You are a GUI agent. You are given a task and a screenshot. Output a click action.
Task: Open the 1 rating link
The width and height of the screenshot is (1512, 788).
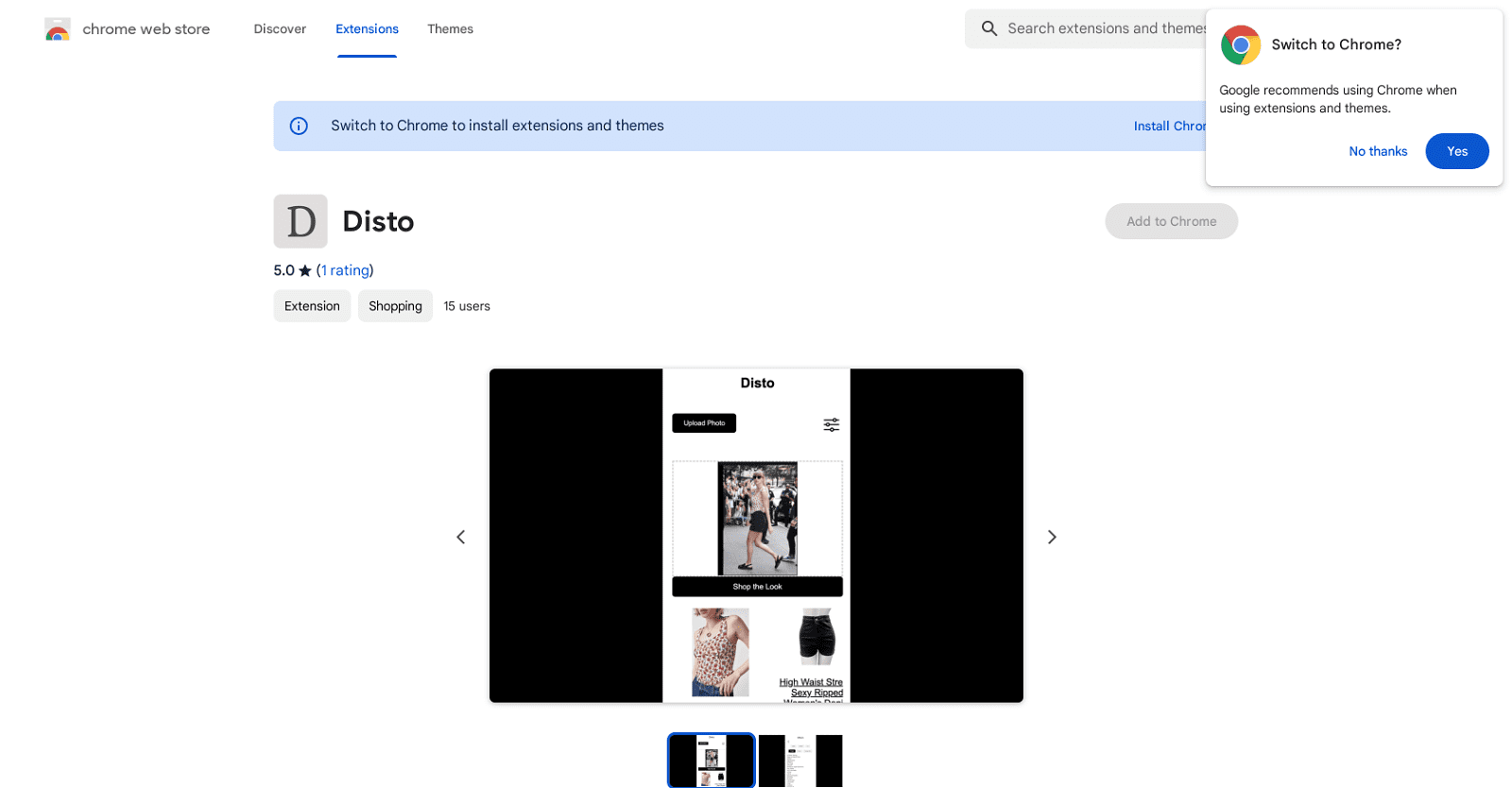click(345, 270)
